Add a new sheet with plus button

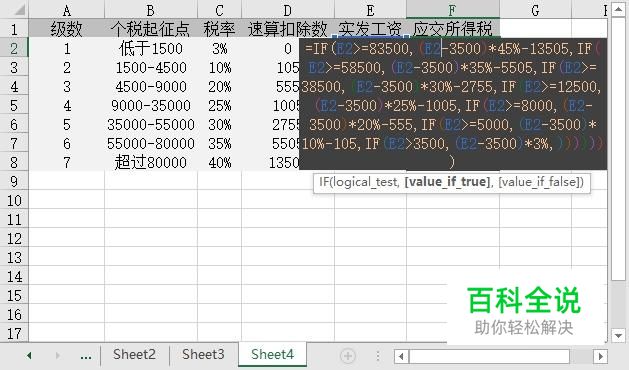pos(347,356)
